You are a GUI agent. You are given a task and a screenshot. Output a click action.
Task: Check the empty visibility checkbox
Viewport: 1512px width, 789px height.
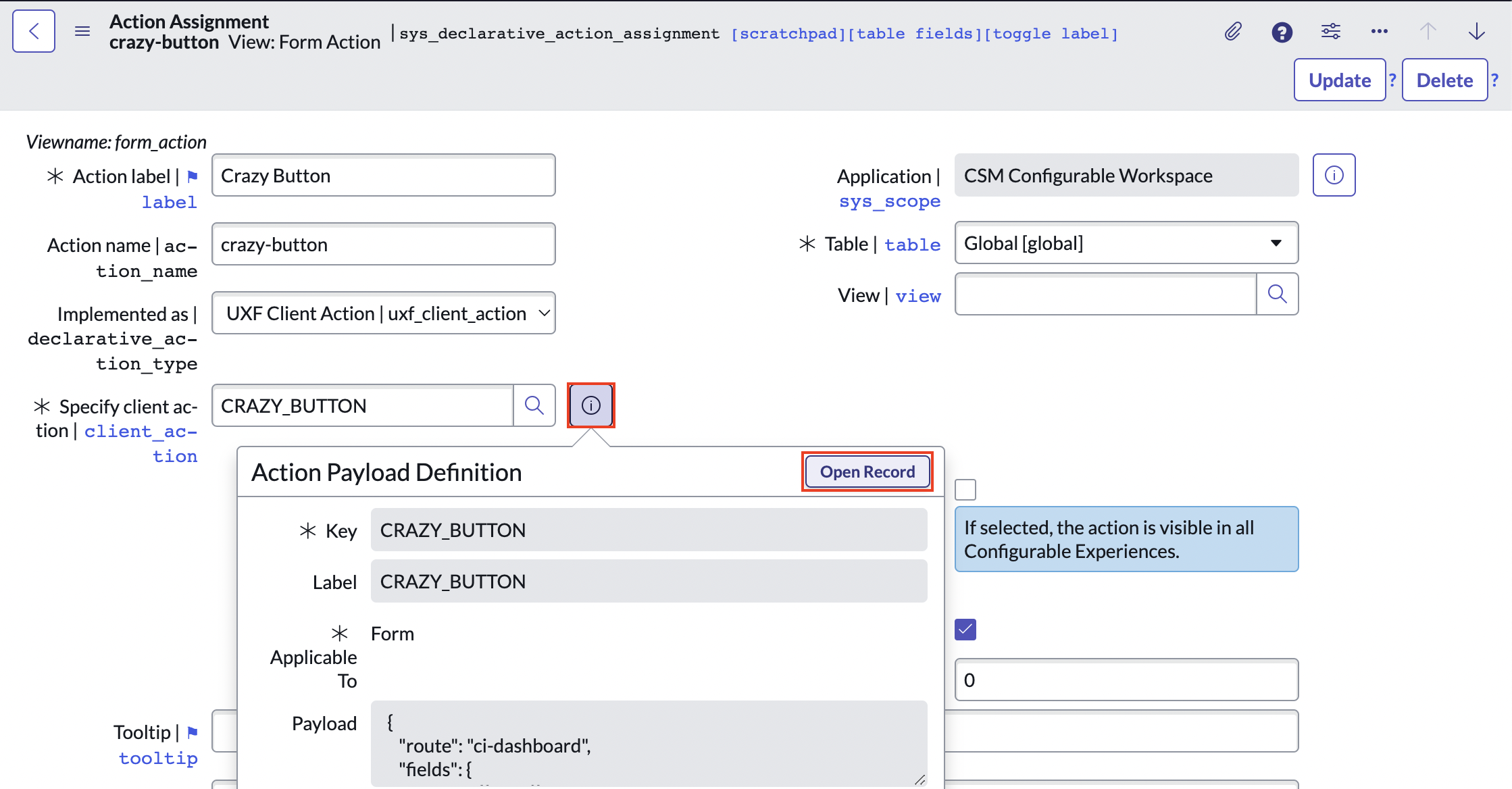point(965,489)
